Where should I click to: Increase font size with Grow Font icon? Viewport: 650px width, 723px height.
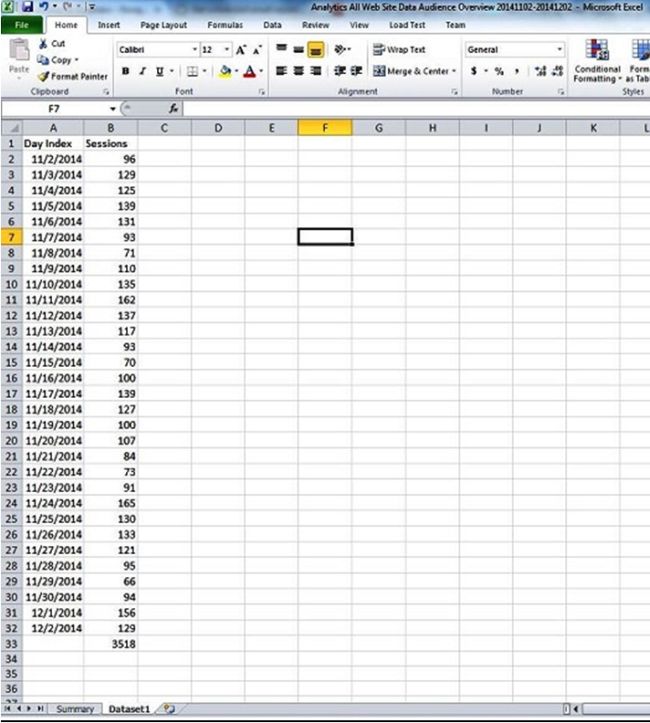pos(241,50)
